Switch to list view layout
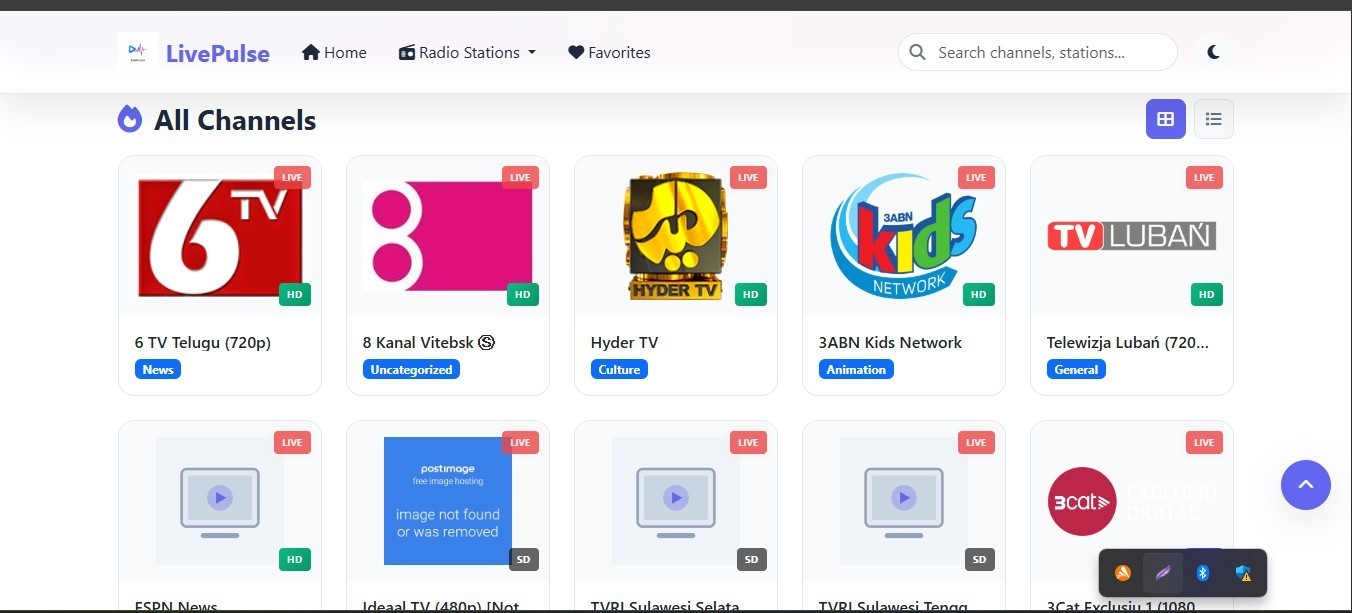 pos(1213,119)
